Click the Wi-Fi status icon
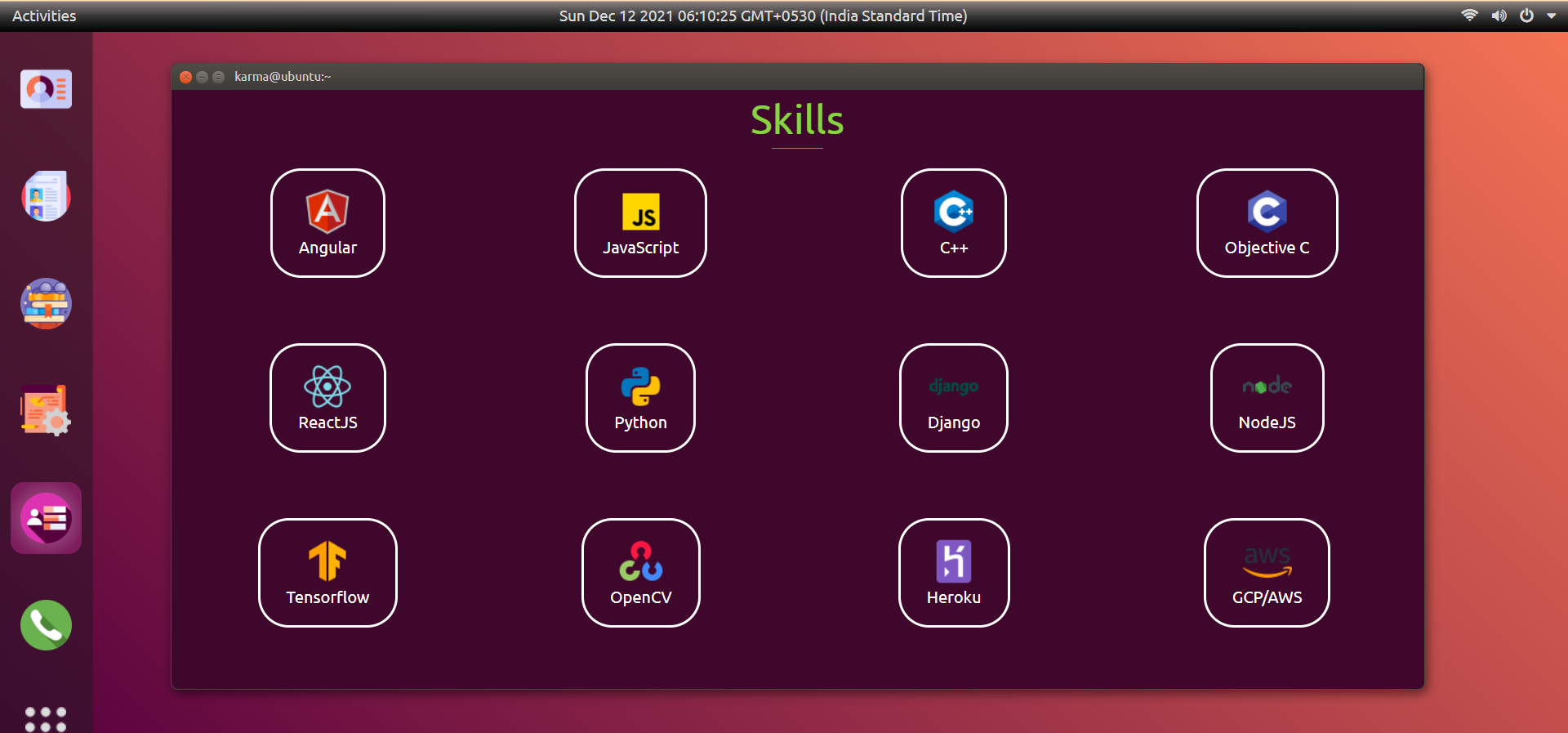1568x733 pixels. point(1469,16)
